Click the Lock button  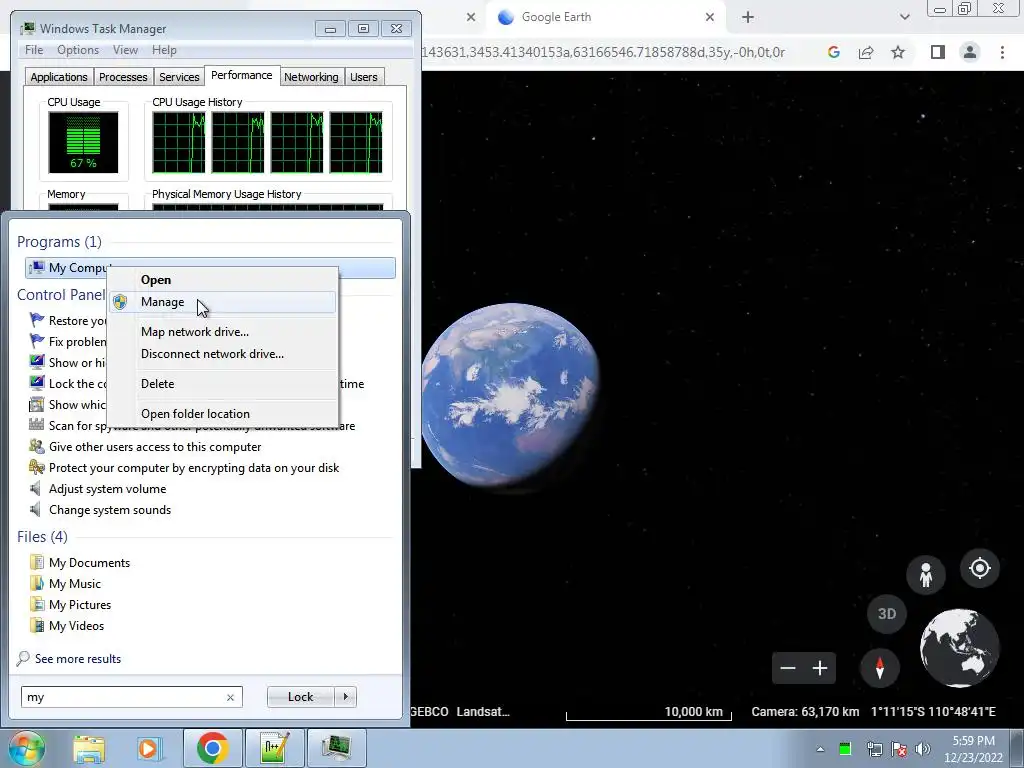(300, 697)
